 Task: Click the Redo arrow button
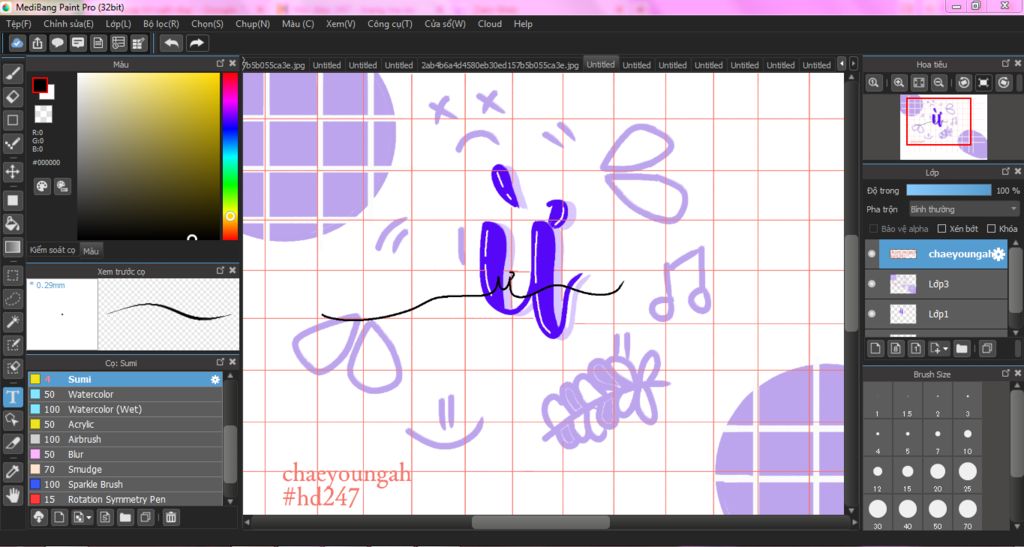(196, 43)
